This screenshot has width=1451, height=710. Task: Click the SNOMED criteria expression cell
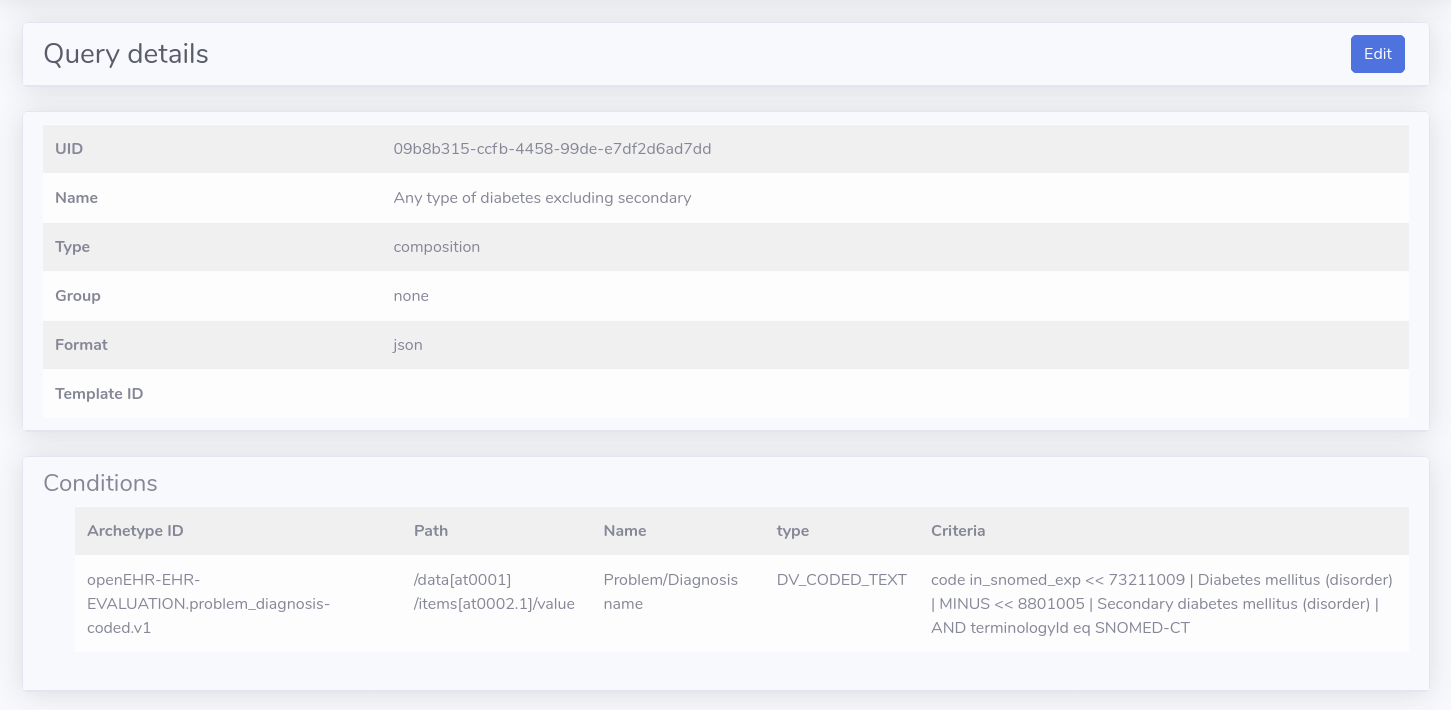click(x=1161, y=604)
